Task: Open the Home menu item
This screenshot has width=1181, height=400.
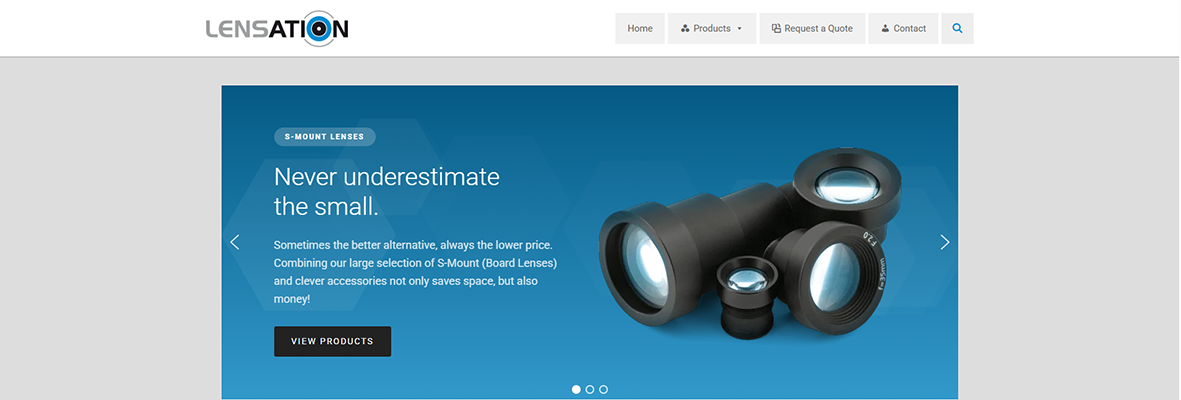Action: tap(640, 29)
